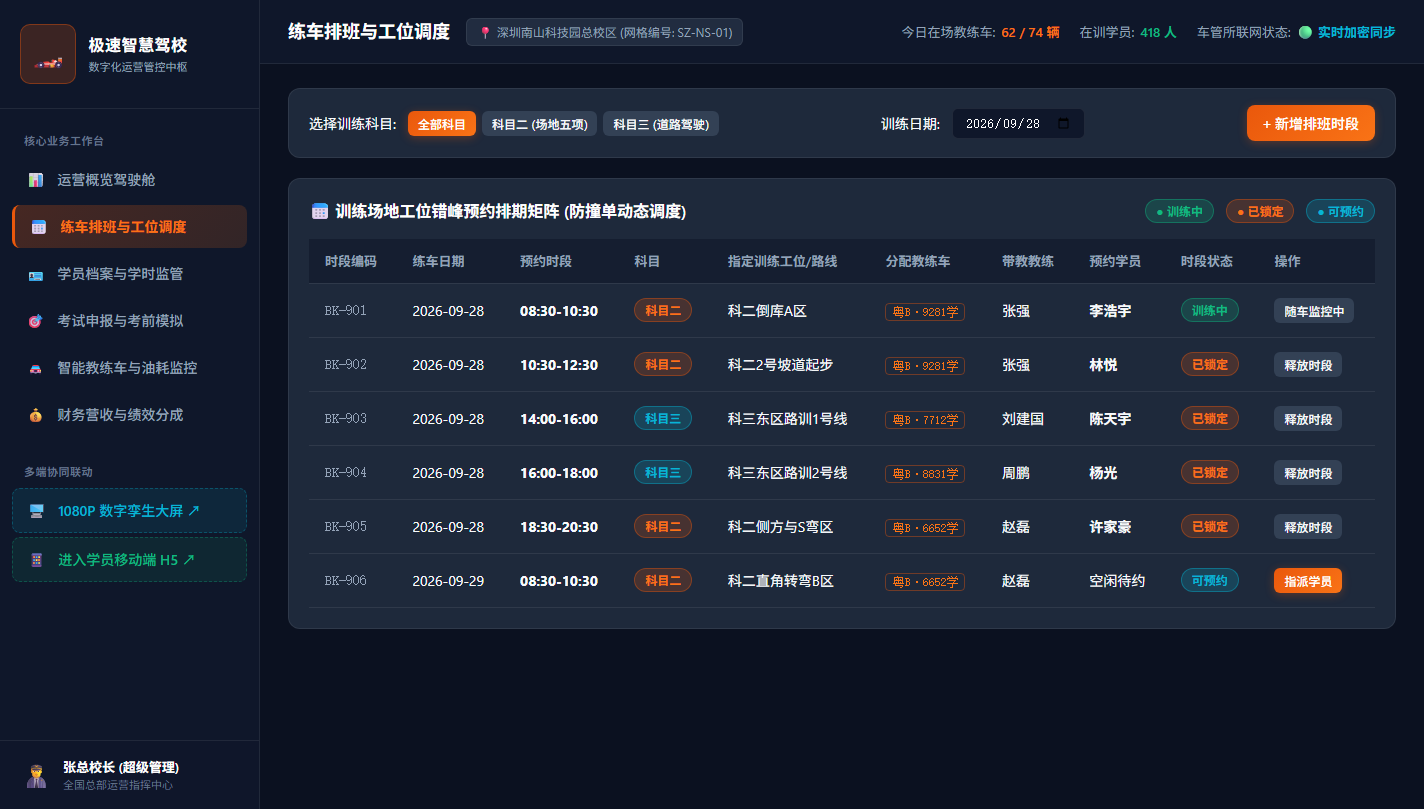Image resolution: width=1424 pixels, height=809 pixels.
Task: Click 释放时段 in the BK-903 row
Action: click(x=1308, y=419)
